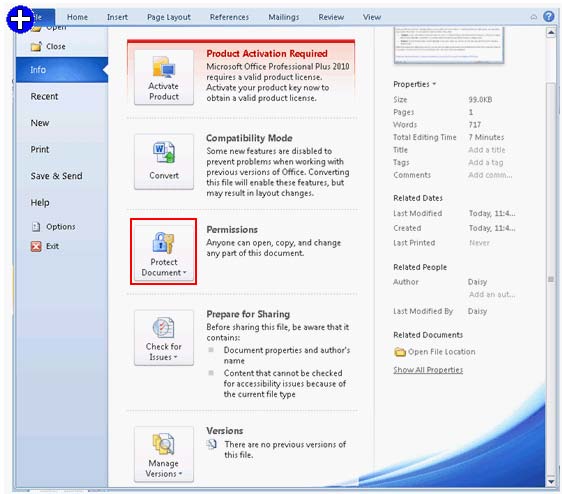This screenshot has width=562, height=494.
Task: Click the 'Prepare for Sharing' heading
Action: (248, 314)
